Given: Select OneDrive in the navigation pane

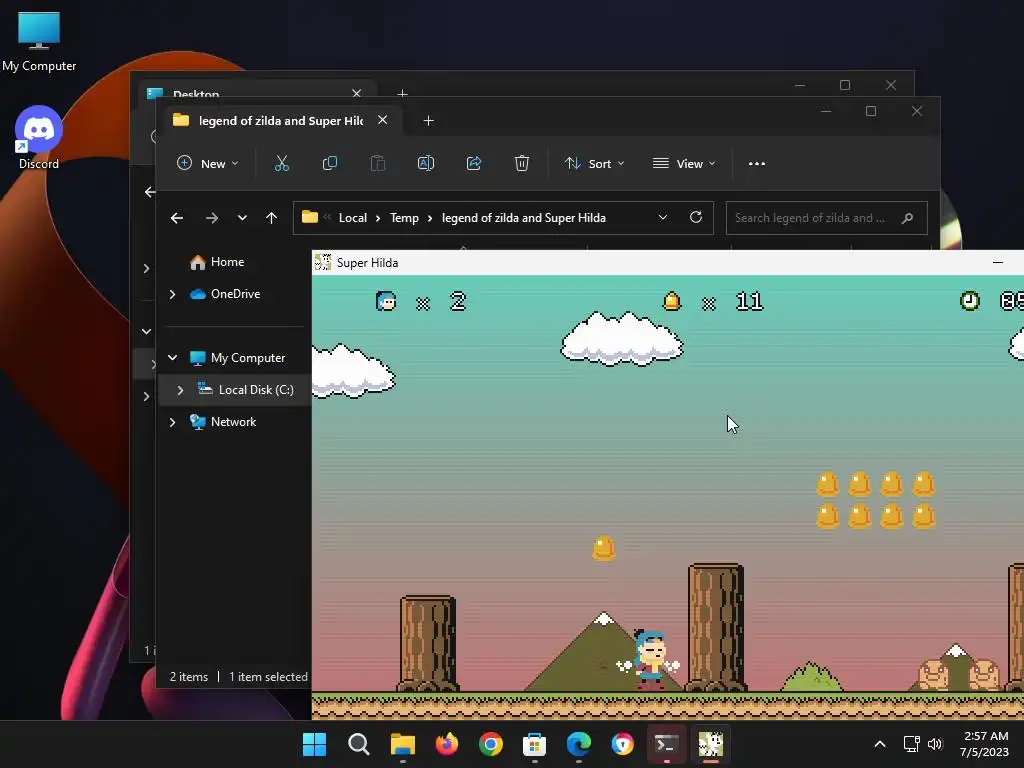Looking at the screenshot, I should click(235, 294).
